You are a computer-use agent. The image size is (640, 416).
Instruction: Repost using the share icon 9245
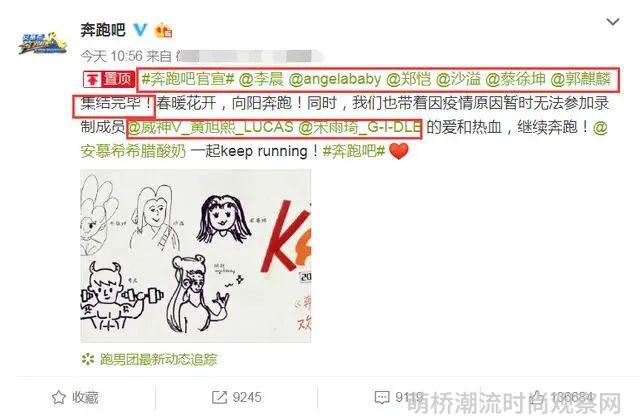coord(237,397)
